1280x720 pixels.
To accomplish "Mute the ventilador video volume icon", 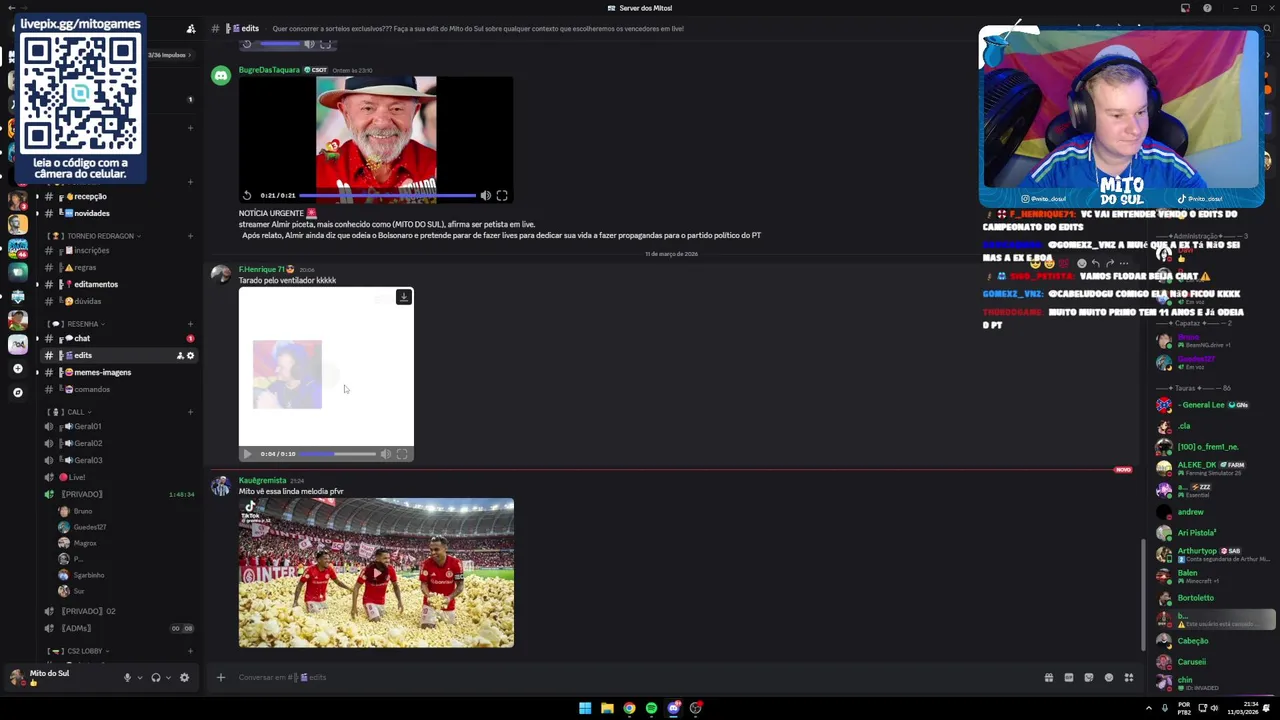I will (x=386, y=454).
